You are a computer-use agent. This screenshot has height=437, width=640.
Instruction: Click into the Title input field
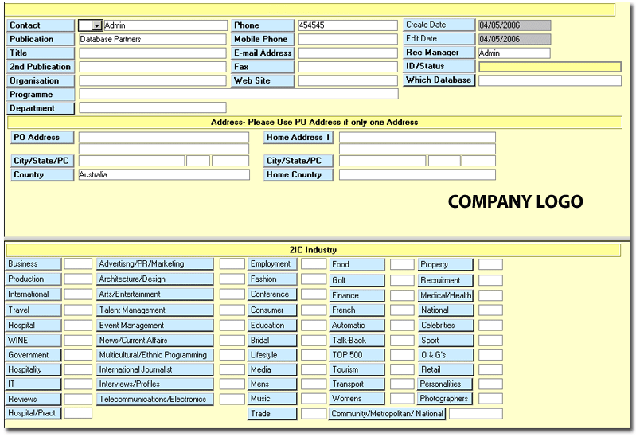coord(152,53)
